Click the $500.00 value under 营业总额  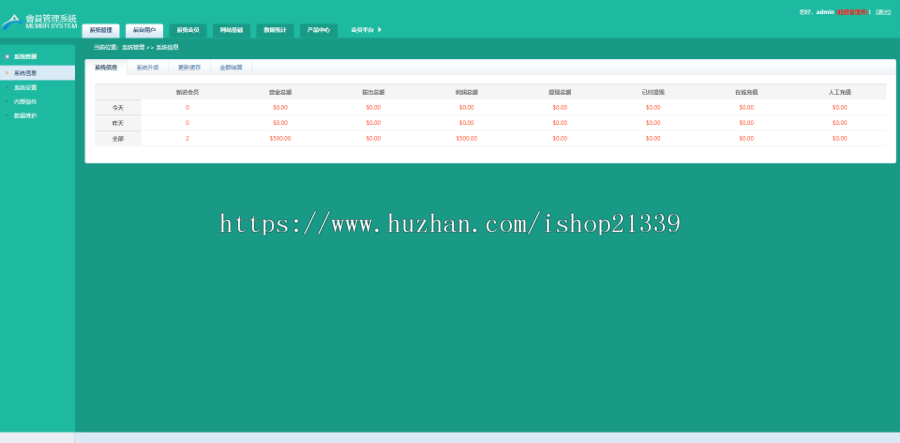point(281,138)
